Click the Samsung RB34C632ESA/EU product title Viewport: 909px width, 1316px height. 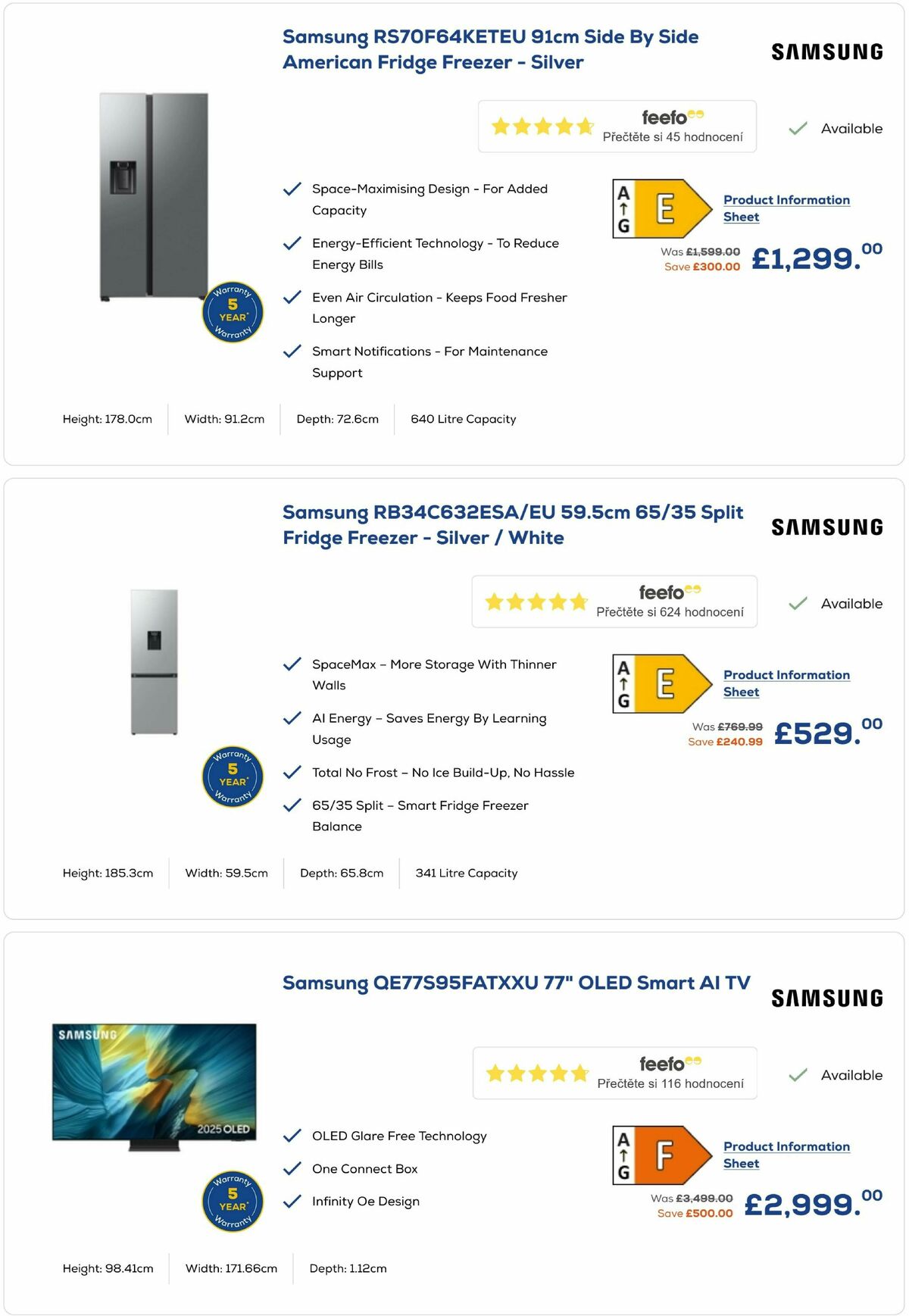click(x=512, y=524)
